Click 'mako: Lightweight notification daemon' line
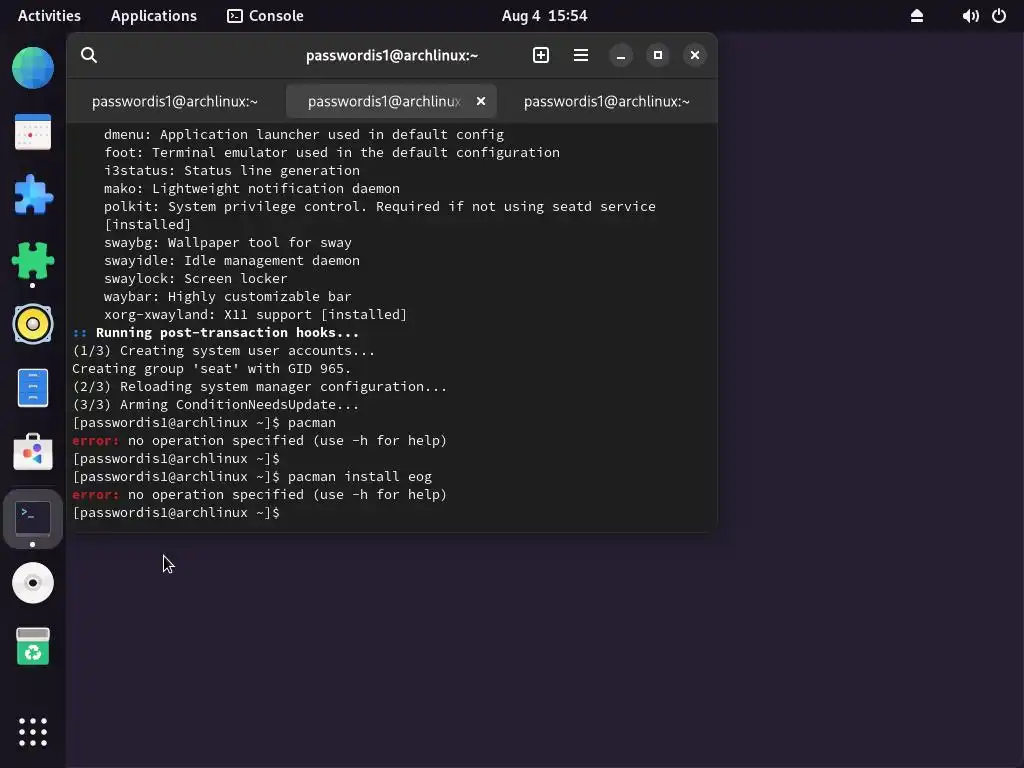This screenshot has height=768, width=1024. (251, 189)
